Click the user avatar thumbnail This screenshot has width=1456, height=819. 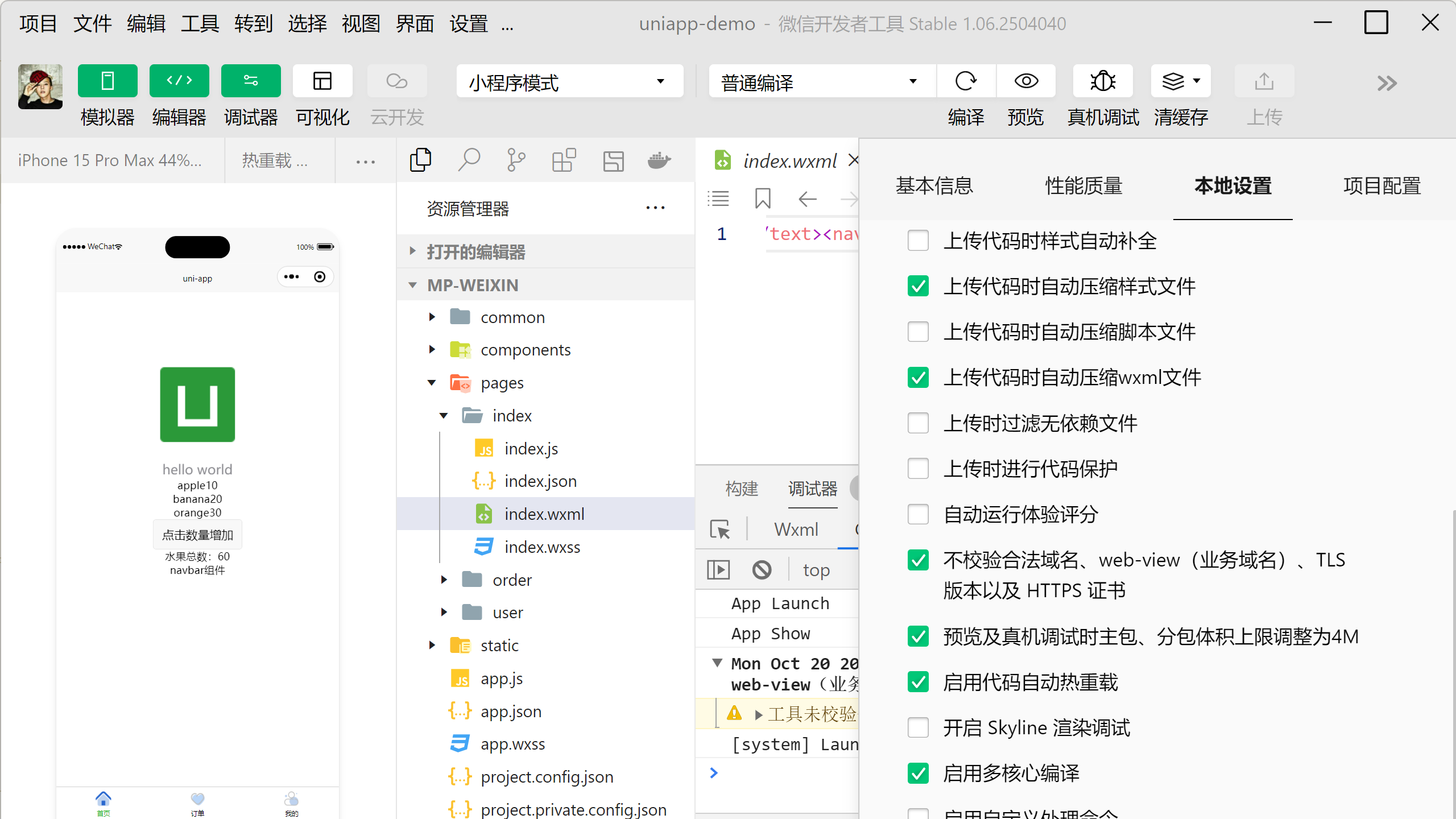(40, 86)
